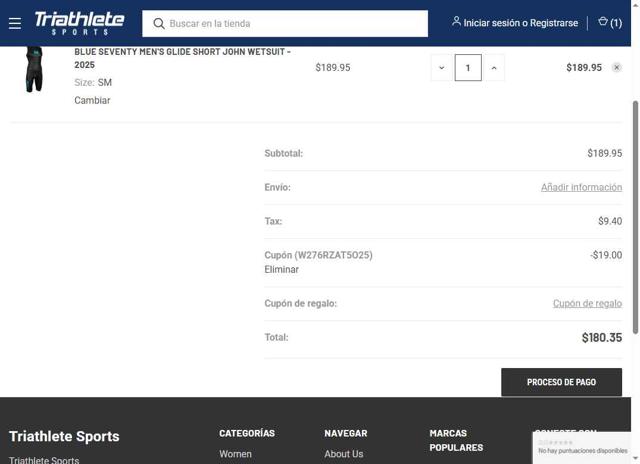Click the user account icon
Image resolution: width=640 pixels, height=464 pixels.
coord(456,22)
